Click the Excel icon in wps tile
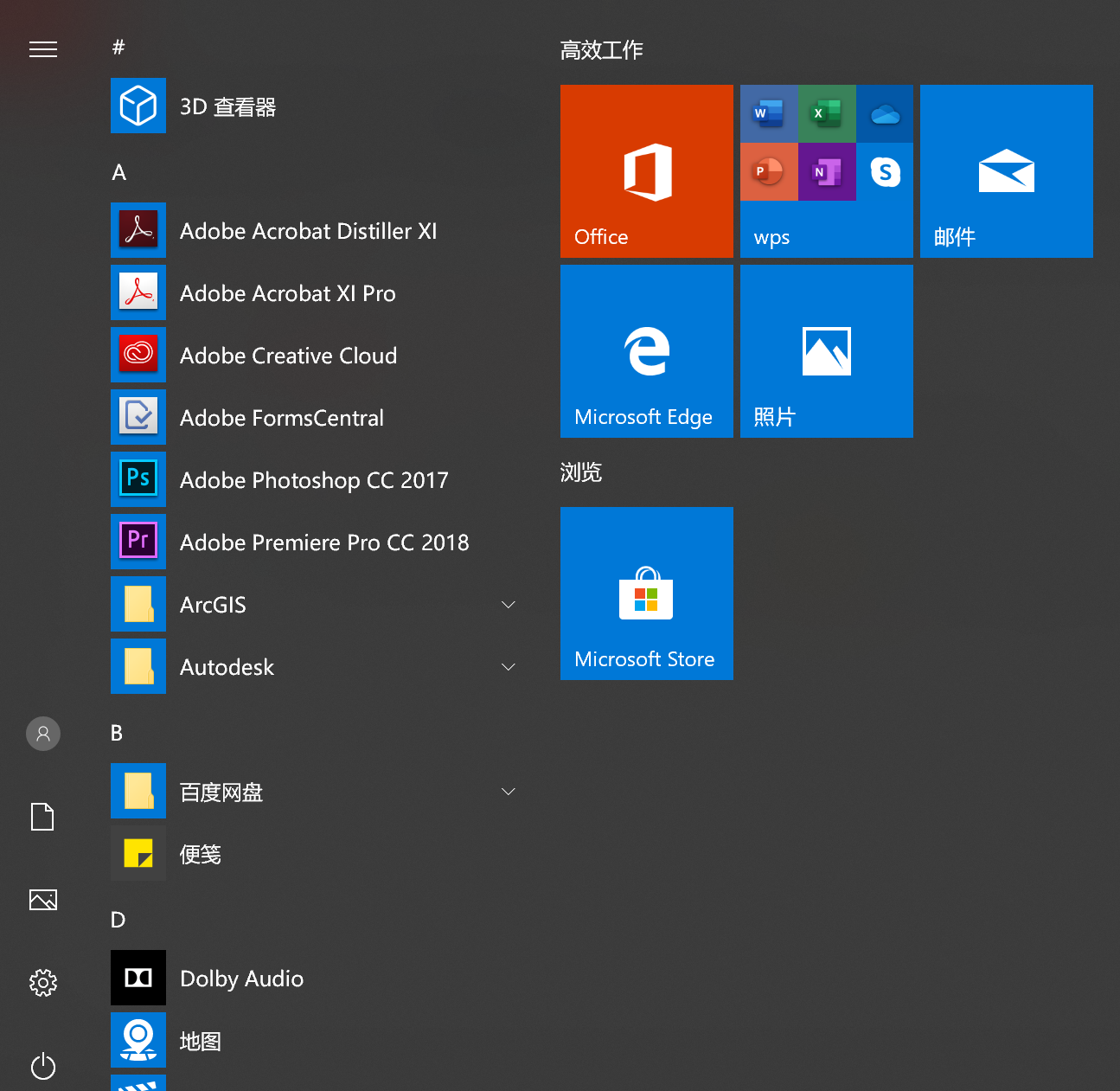1120x1091 pixels. [827, 113]
